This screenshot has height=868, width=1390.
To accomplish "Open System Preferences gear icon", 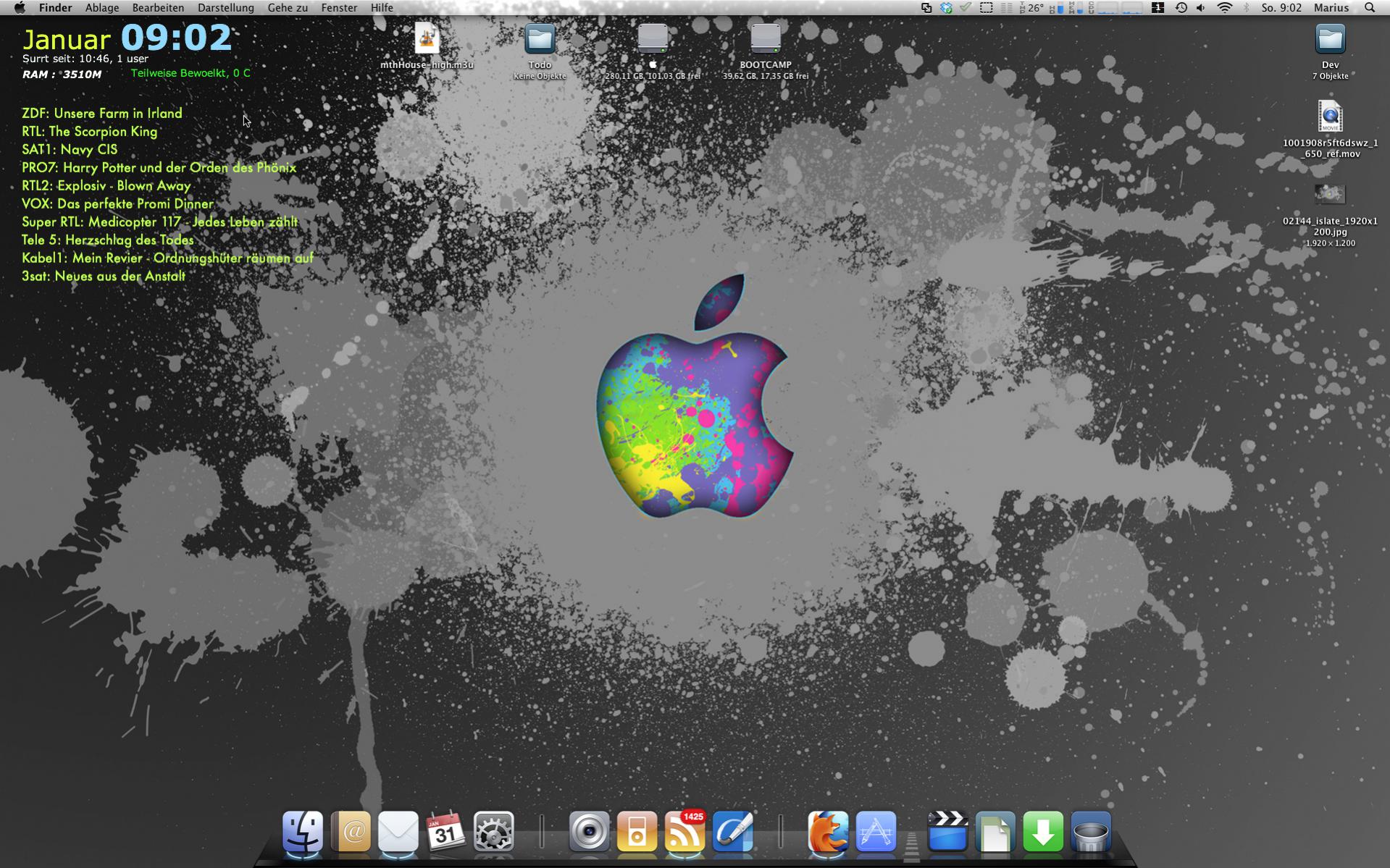I will coord(494,831).
